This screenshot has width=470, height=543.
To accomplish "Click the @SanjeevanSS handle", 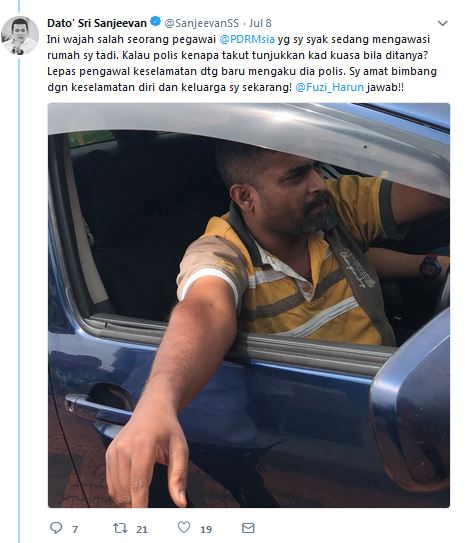I will (202, 23).
